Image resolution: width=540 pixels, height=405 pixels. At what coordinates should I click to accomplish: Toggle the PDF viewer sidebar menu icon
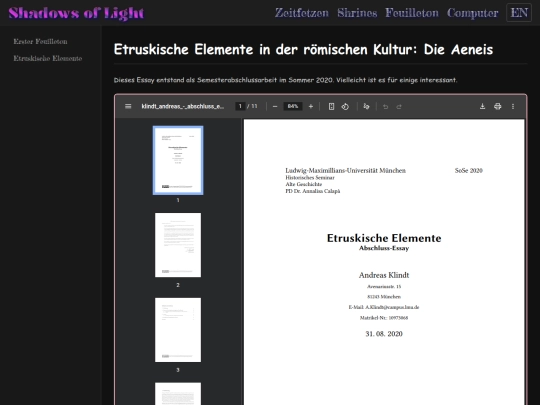click(x=128, y=106)
